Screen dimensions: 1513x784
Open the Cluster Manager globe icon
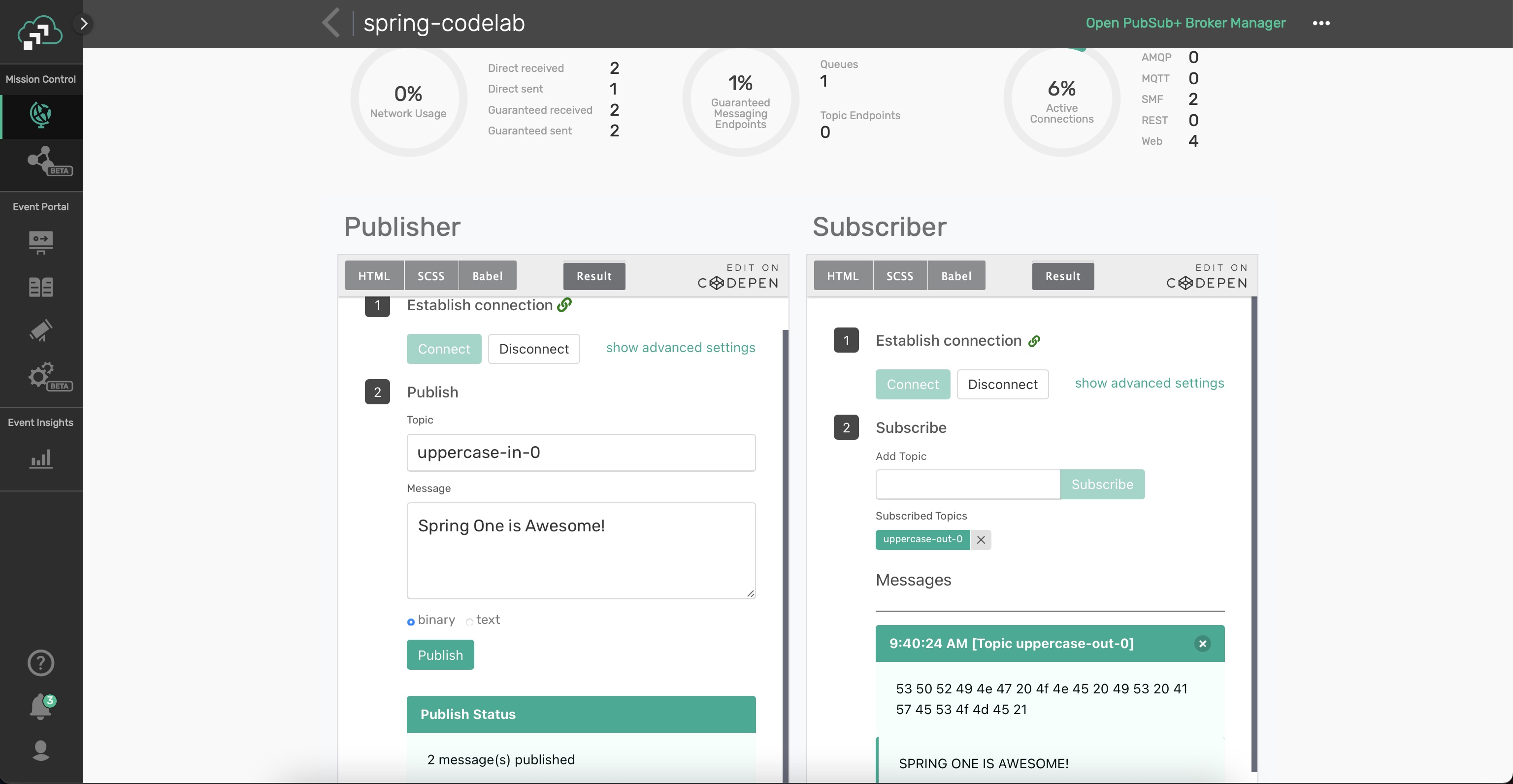tap(40, 115)
